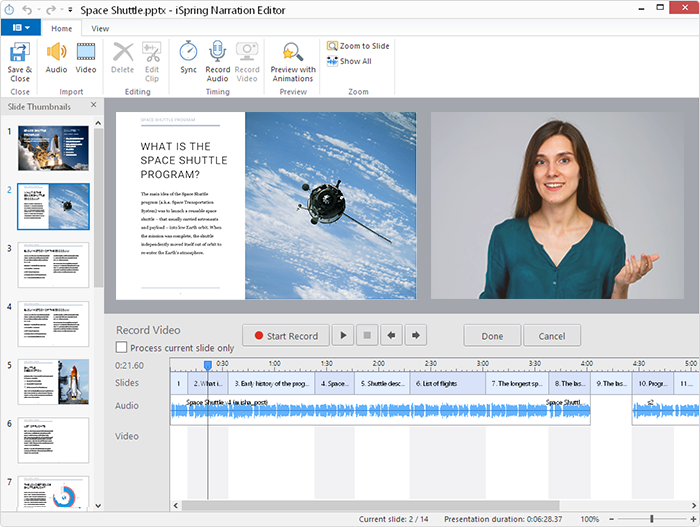Click the presenter video preview

tap(557, 205)
